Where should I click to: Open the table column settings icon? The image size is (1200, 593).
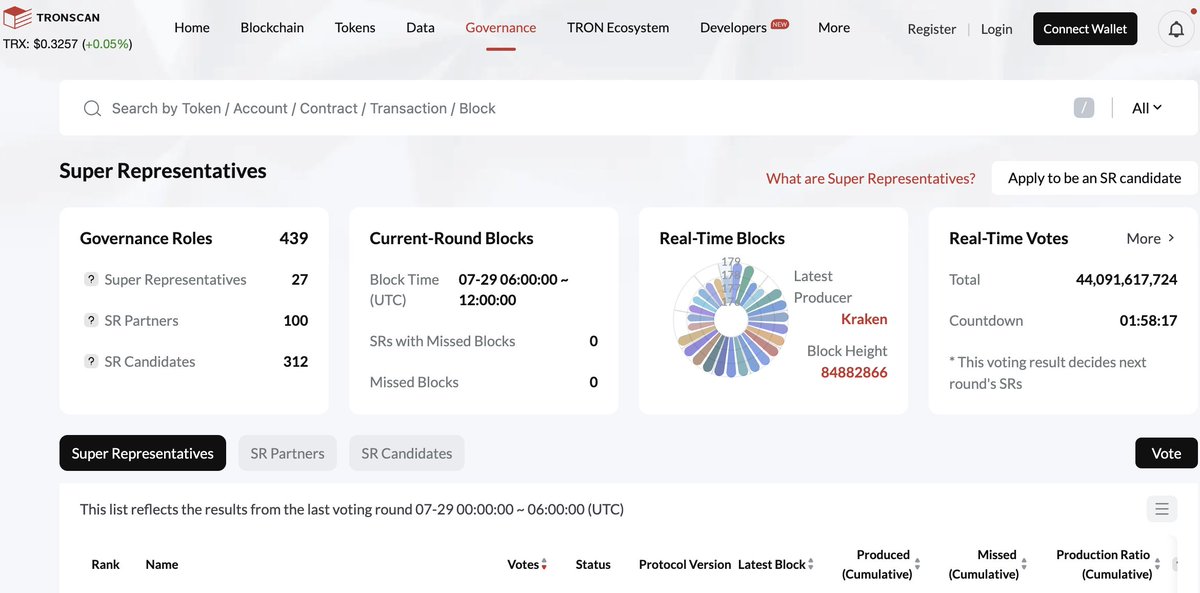click(x=1162, y=509)
